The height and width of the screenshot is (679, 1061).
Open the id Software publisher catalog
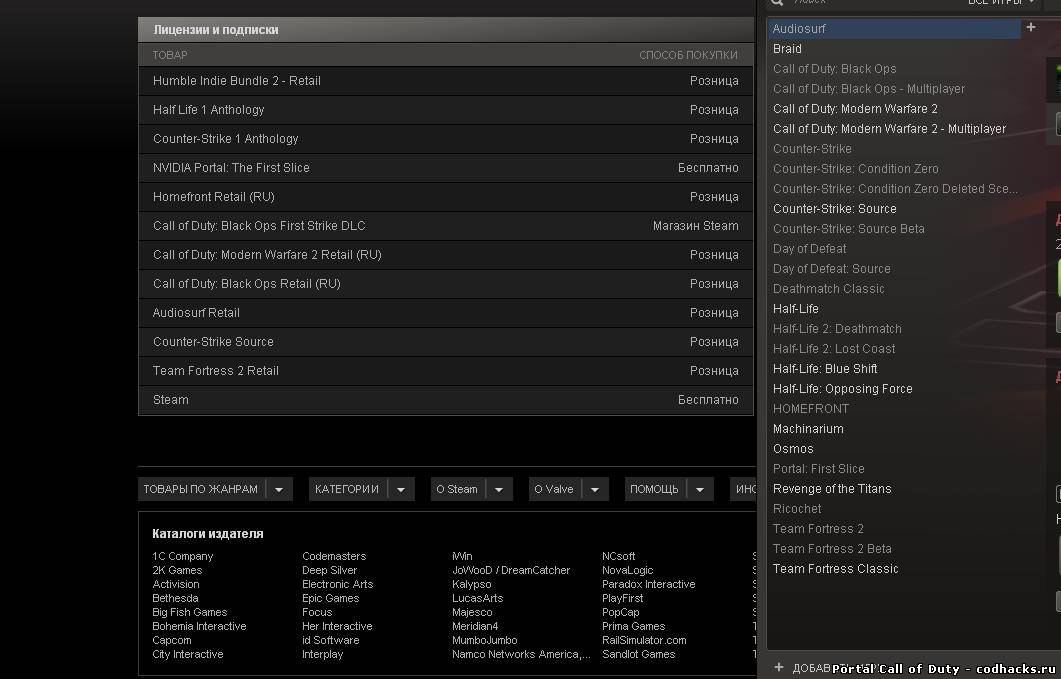[331, 640]
